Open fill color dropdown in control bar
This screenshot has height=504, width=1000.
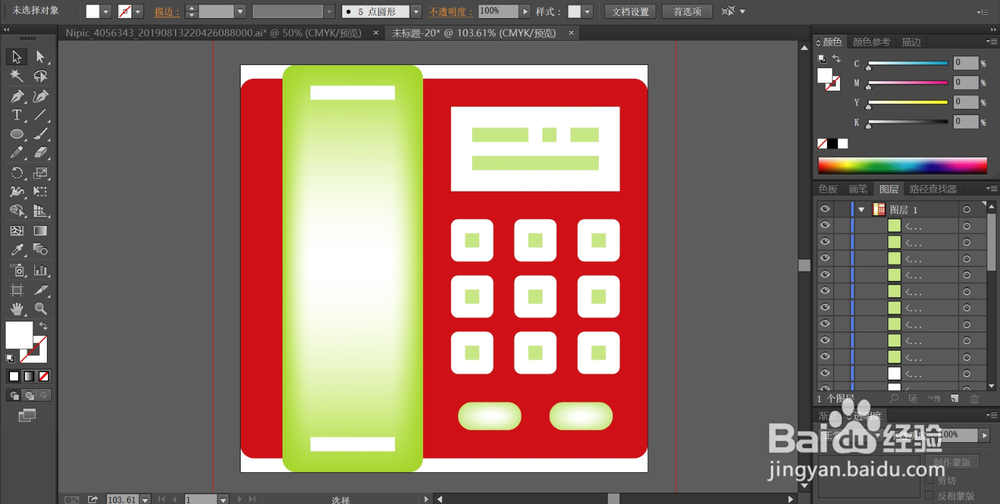click(x=106, y=11)
